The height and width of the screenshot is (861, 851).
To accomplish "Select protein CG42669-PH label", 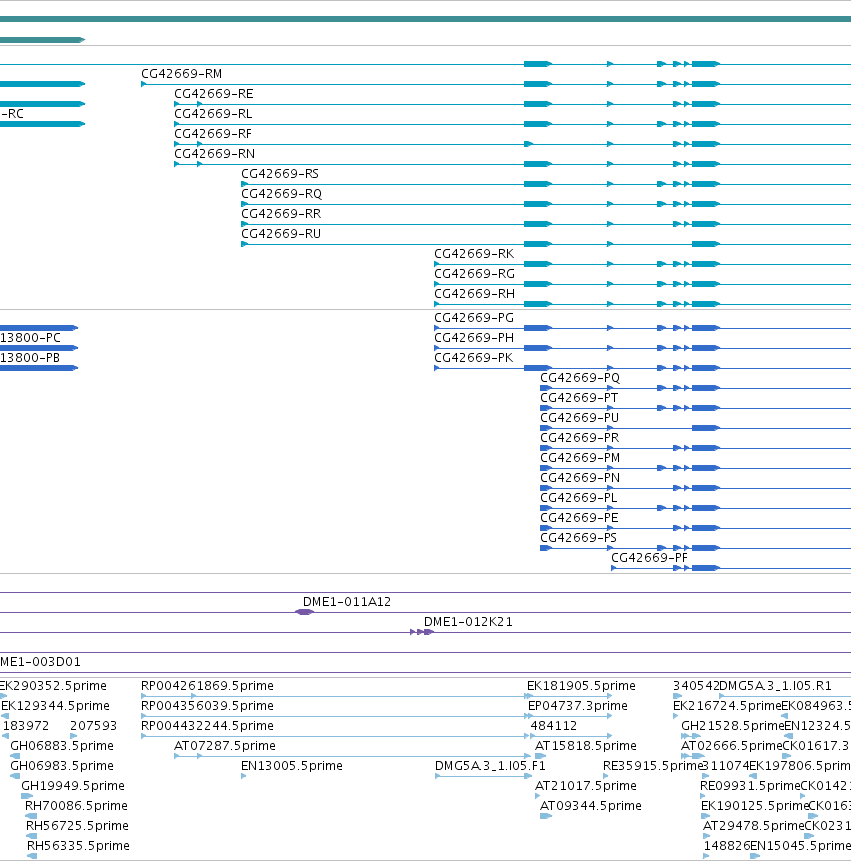I will coord(474,338).
